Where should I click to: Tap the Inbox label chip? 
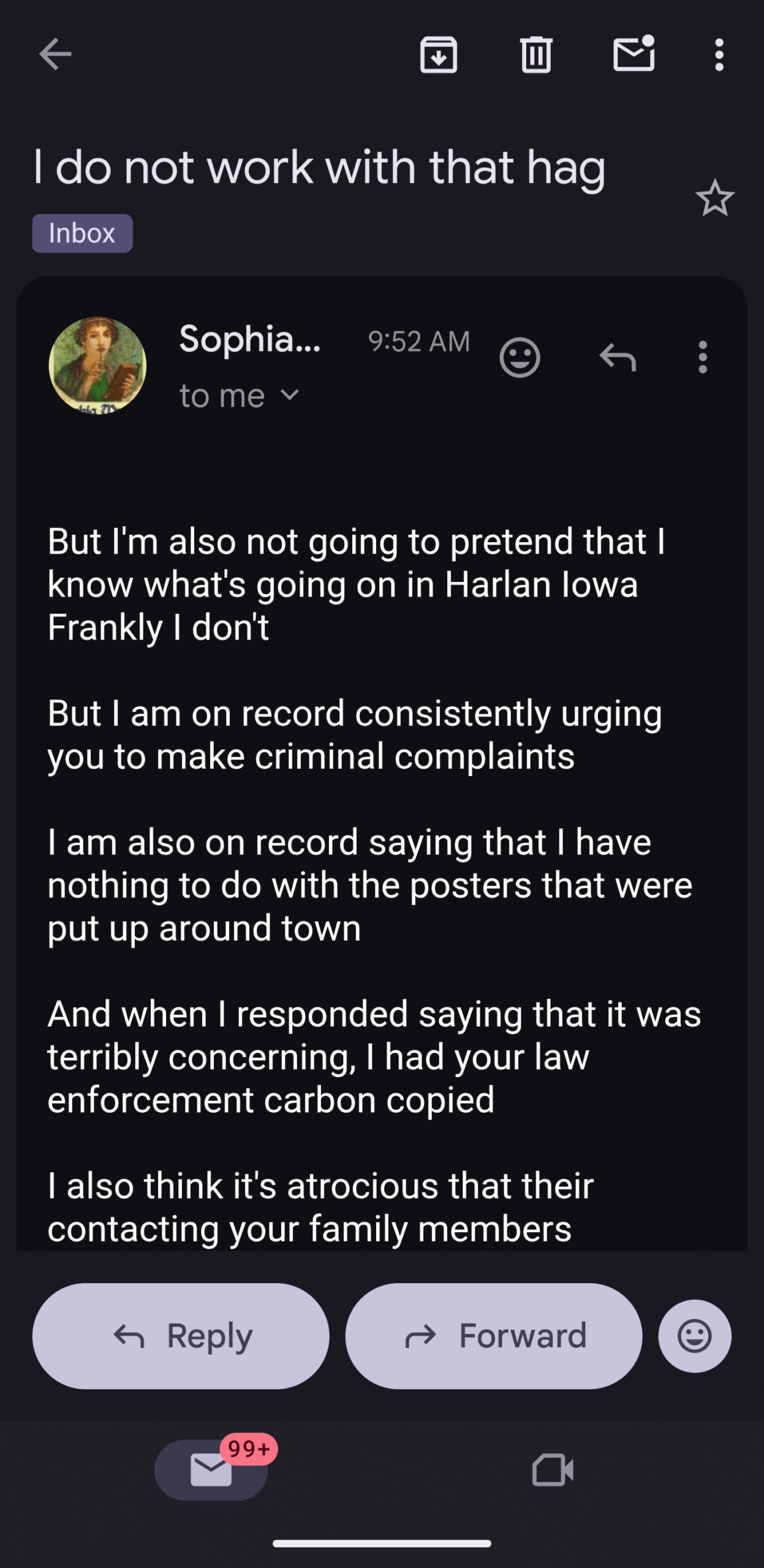(x=82, y=233)
